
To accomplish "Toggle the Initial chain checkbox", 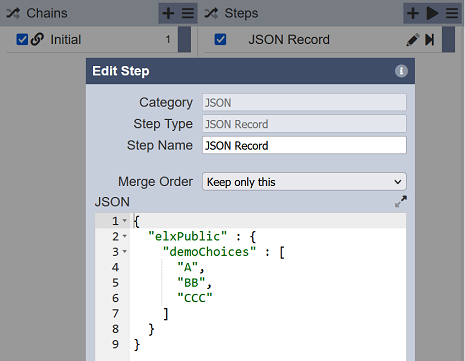I will pos(22,39).
